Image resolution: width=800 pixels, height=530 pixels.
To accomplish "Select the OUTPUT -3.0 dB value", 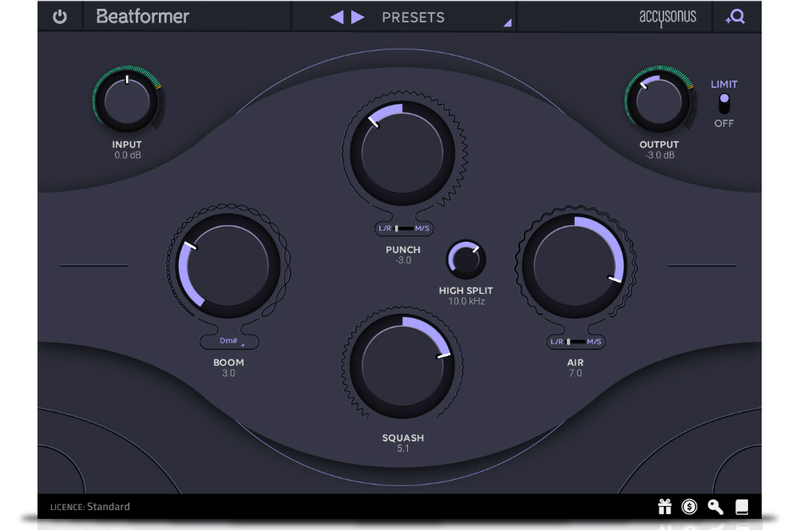I will [659, 155].
